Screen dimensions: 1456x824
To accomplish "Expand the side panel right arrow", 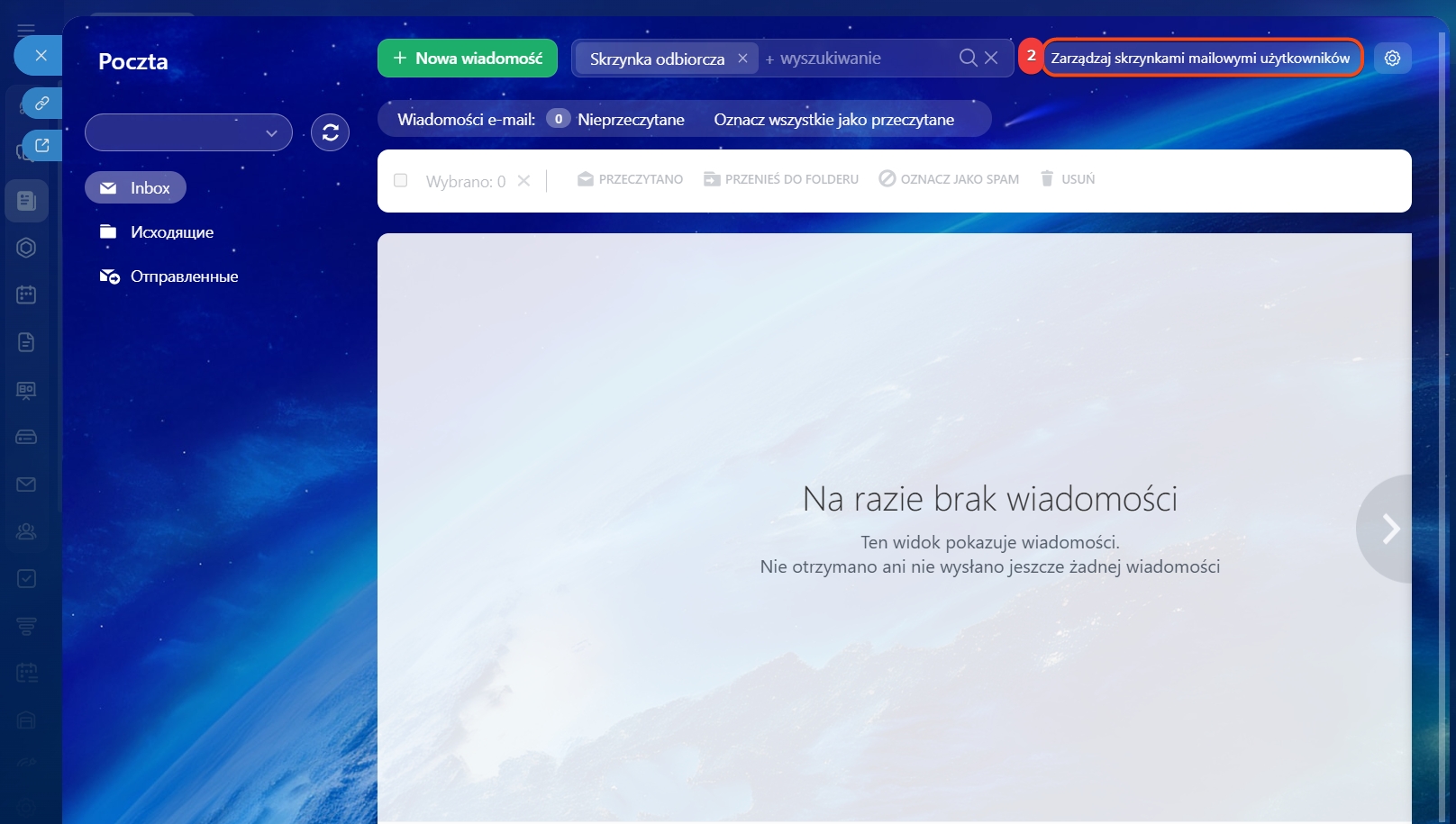I will 1390,529.
